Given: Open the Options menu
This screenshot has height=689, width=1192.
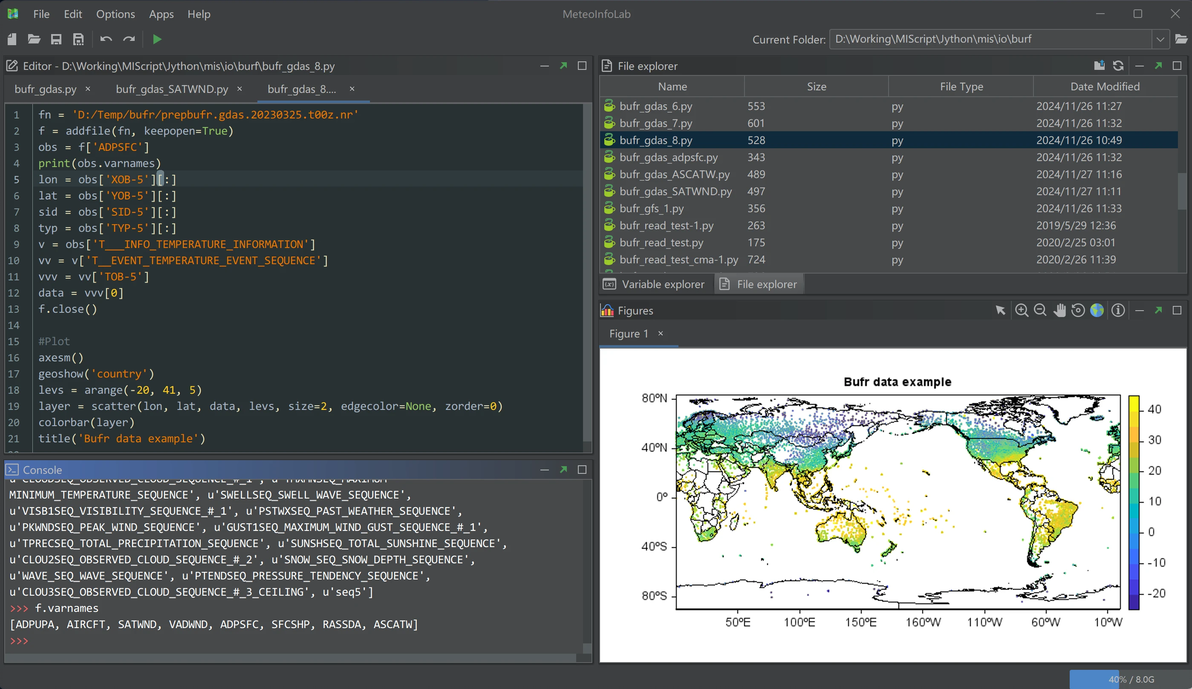Looking at the screenshot, I should click(115, 14).
